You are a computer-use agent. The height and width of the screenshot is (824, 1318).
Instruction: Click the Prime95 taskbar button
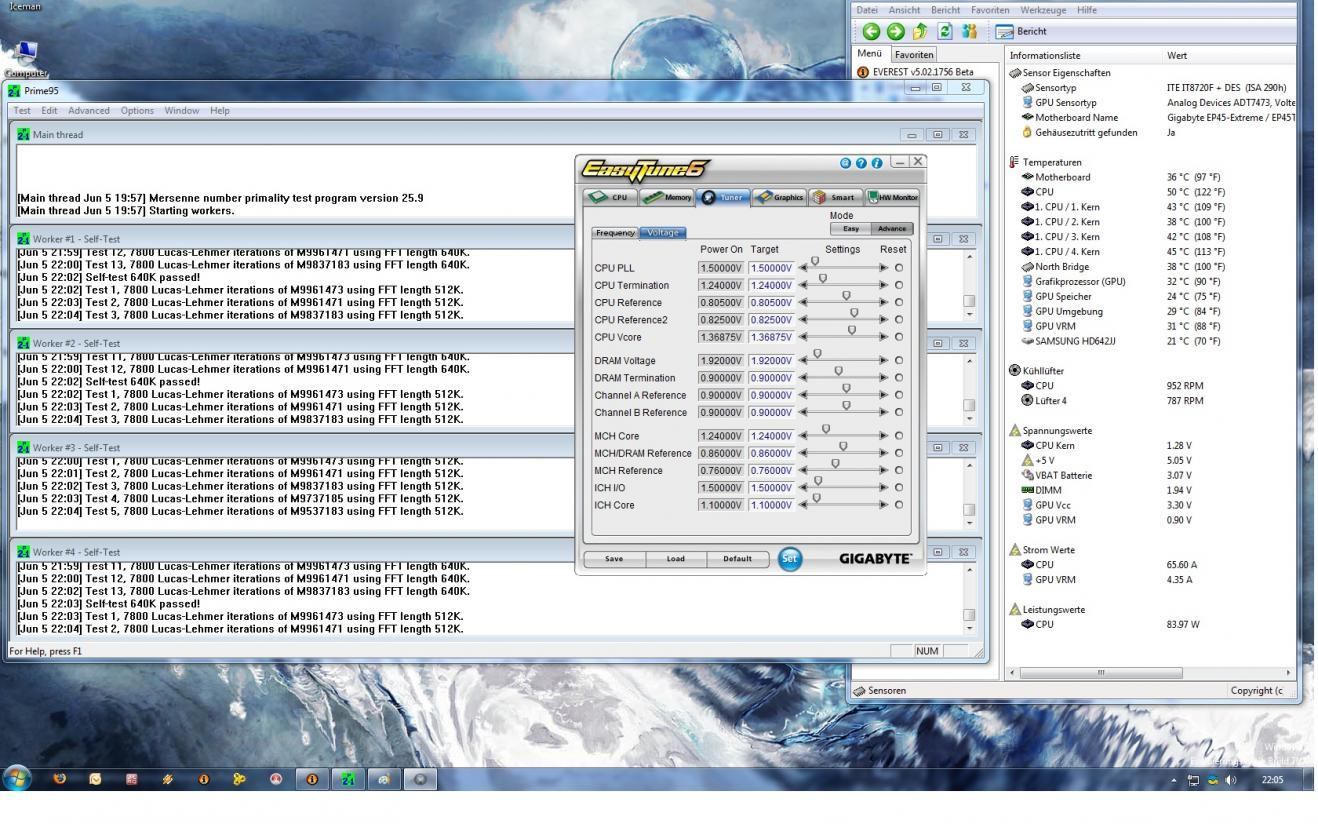coord(348,778)
